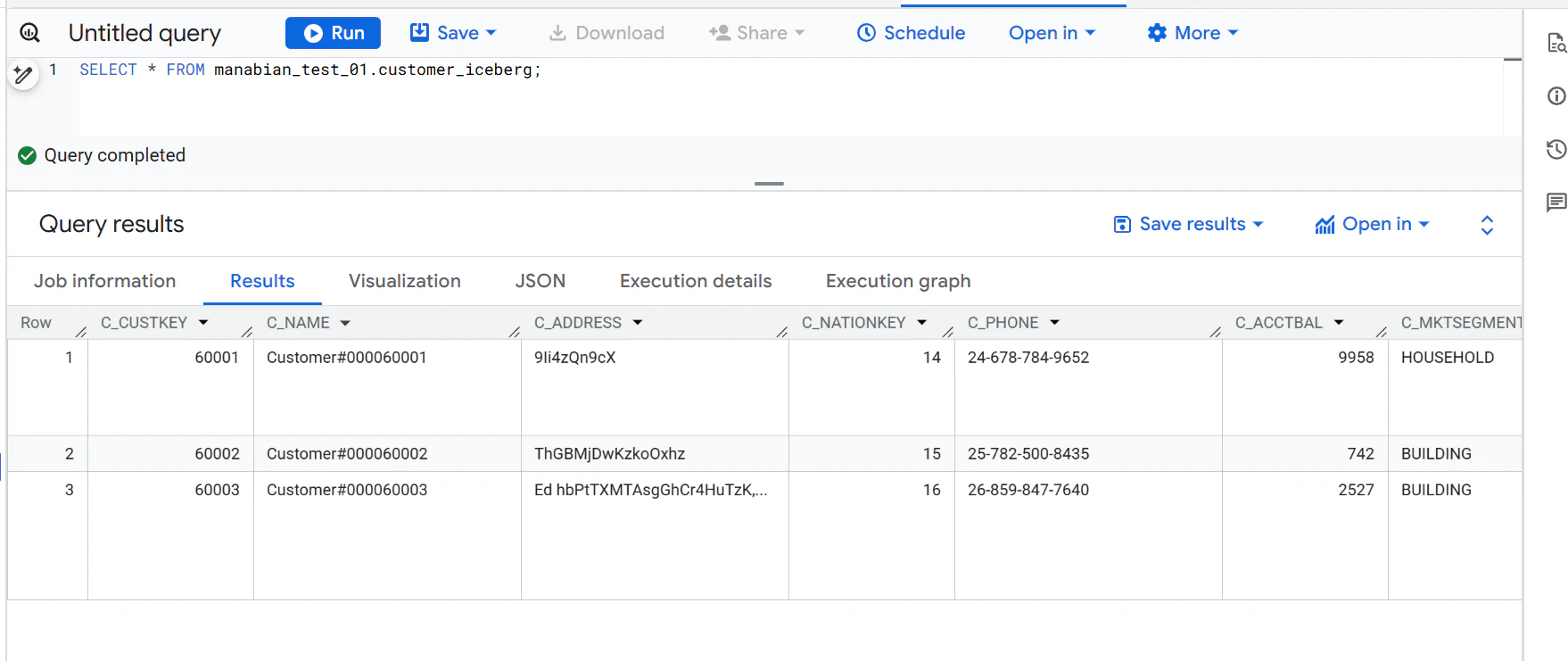Open the C_ADDRESS column menu arrow
Viewport: 1568px width, 661px height.
click(638, 323)
